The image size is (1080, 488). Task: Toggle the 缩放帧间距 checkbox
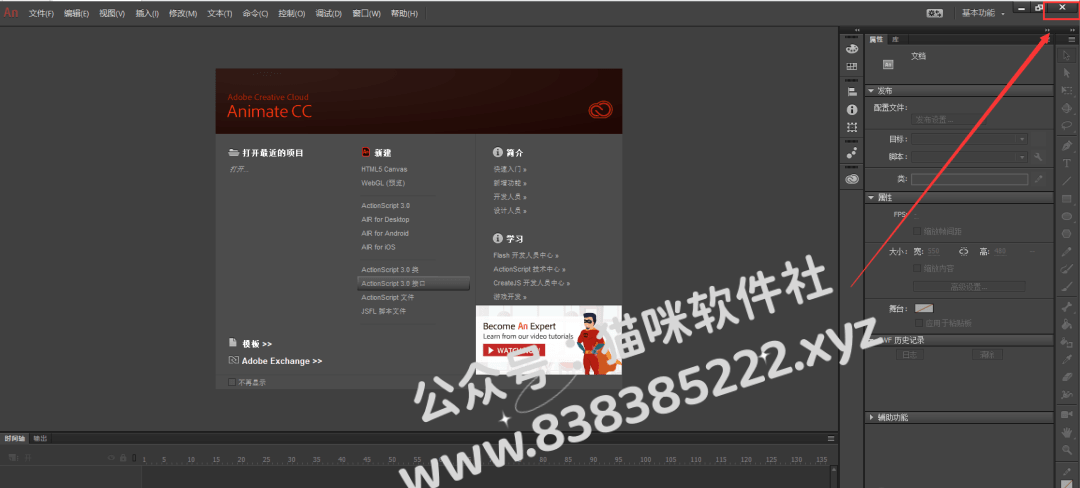click(917, 231)
